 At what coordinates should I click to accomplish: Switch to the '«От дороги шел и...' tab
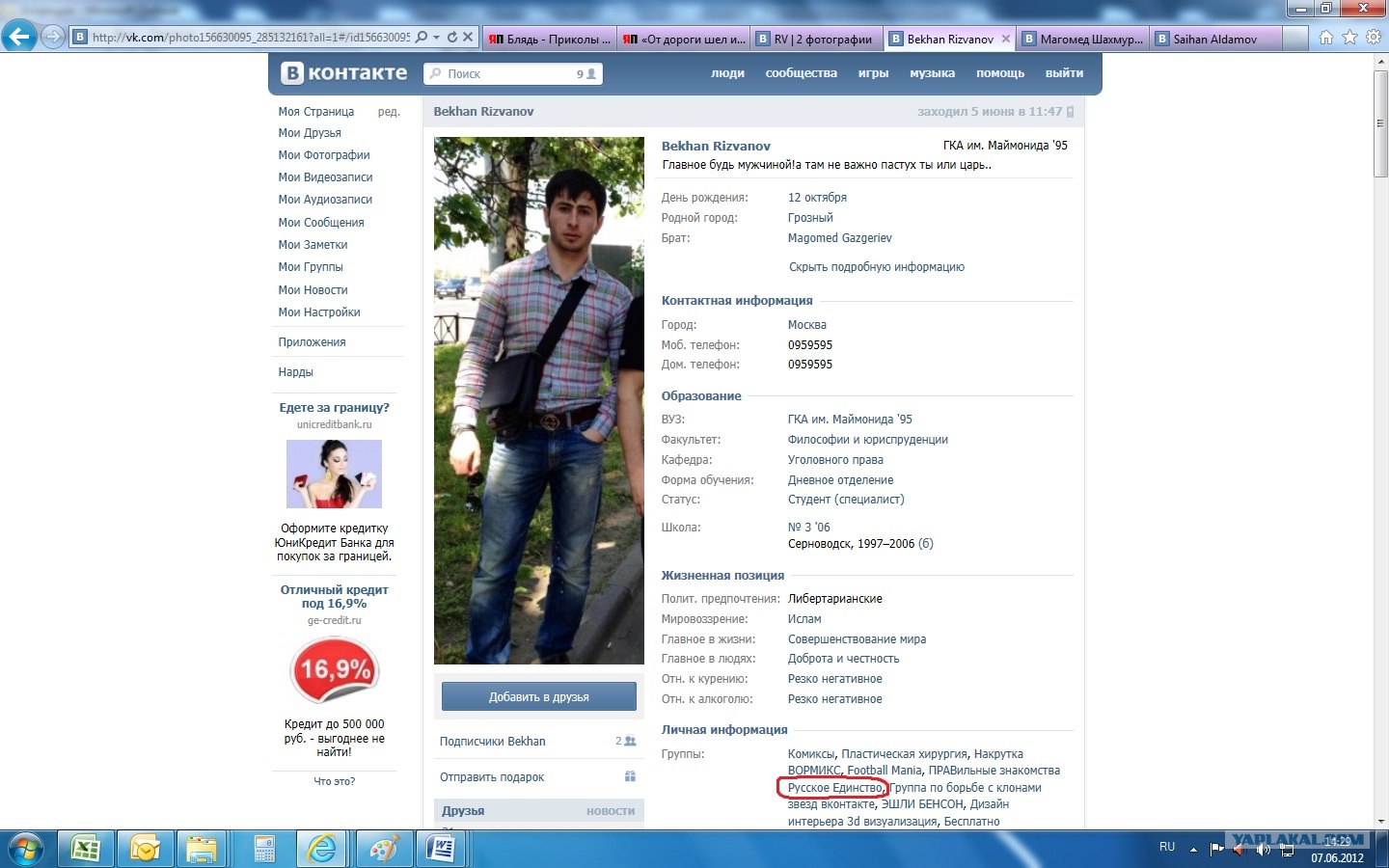[x=683, y=40]
